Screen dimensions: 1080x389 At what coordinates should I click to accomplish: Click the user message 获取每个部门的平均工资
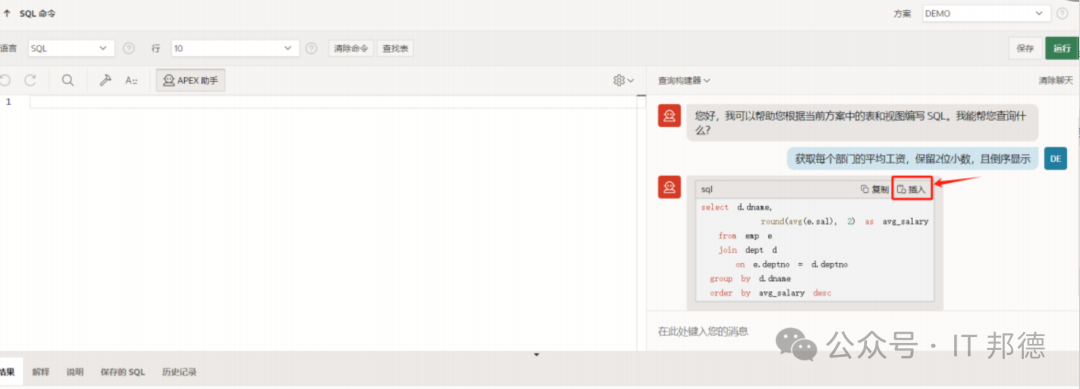point(913,159)
